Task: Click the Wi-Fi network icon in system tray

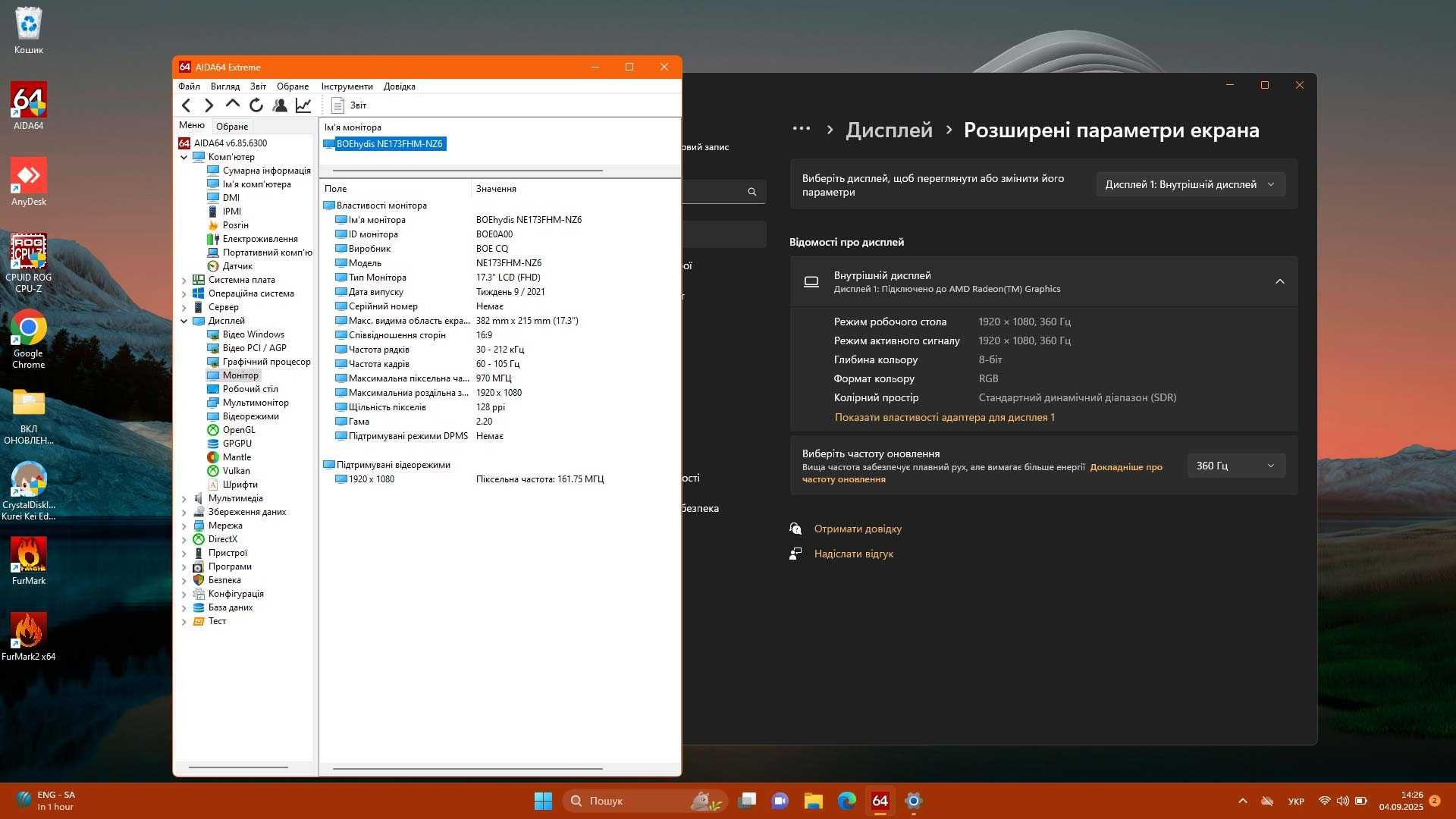Action: pos(1324,801)
